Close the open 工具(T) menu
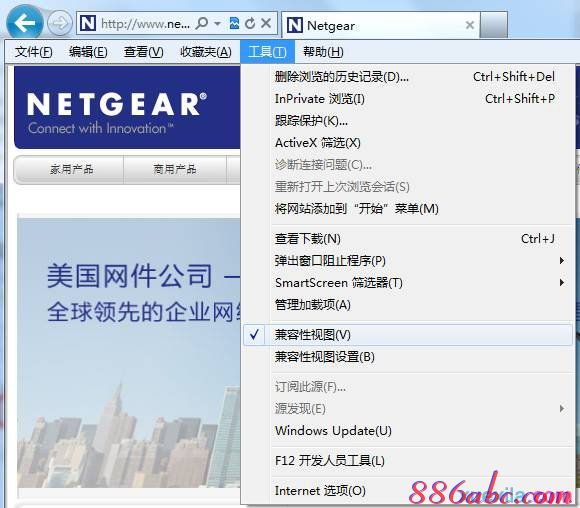Image resolution: width=580 pixels, height=508 pixels. pos(267,52)
